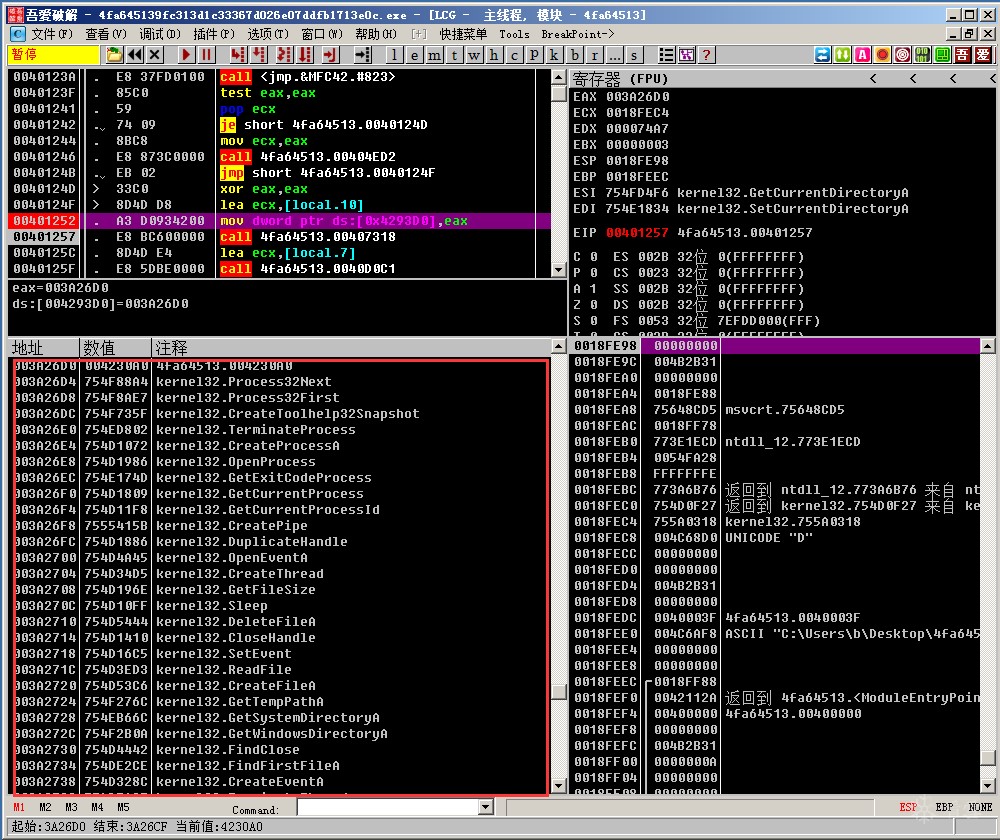Show executable modules via the 'e' button
The width and height of the screenshot is (1000, 840).
point(415,55)
